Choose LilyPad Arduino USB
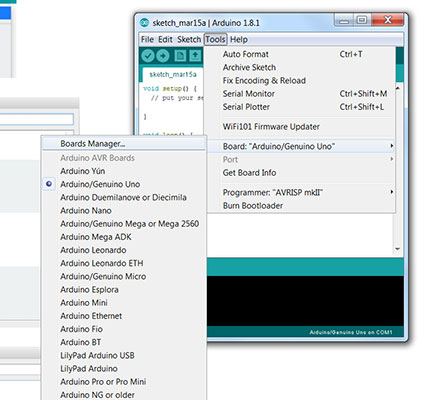Image resolution: width=447 pixels, height=400 pixels. [x=124, y=355]
